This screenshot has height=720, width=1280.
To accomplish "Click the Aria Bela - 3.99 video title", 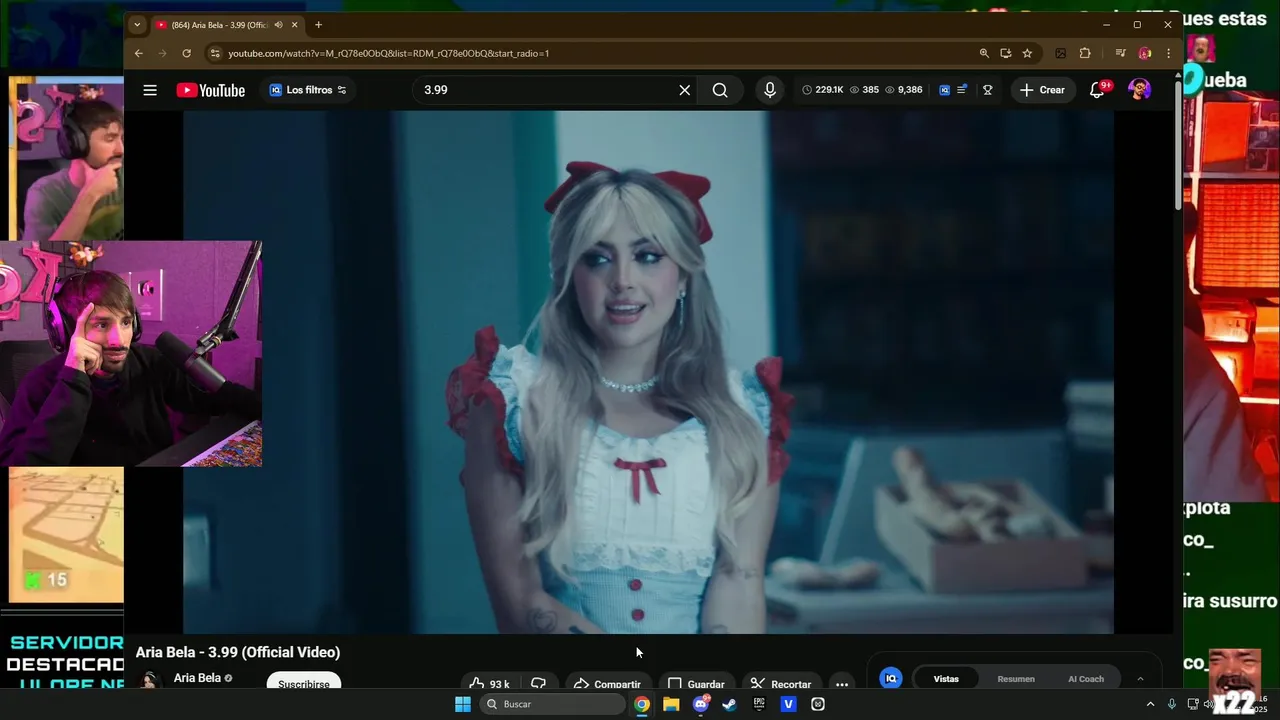I will [x=238, y=652].
